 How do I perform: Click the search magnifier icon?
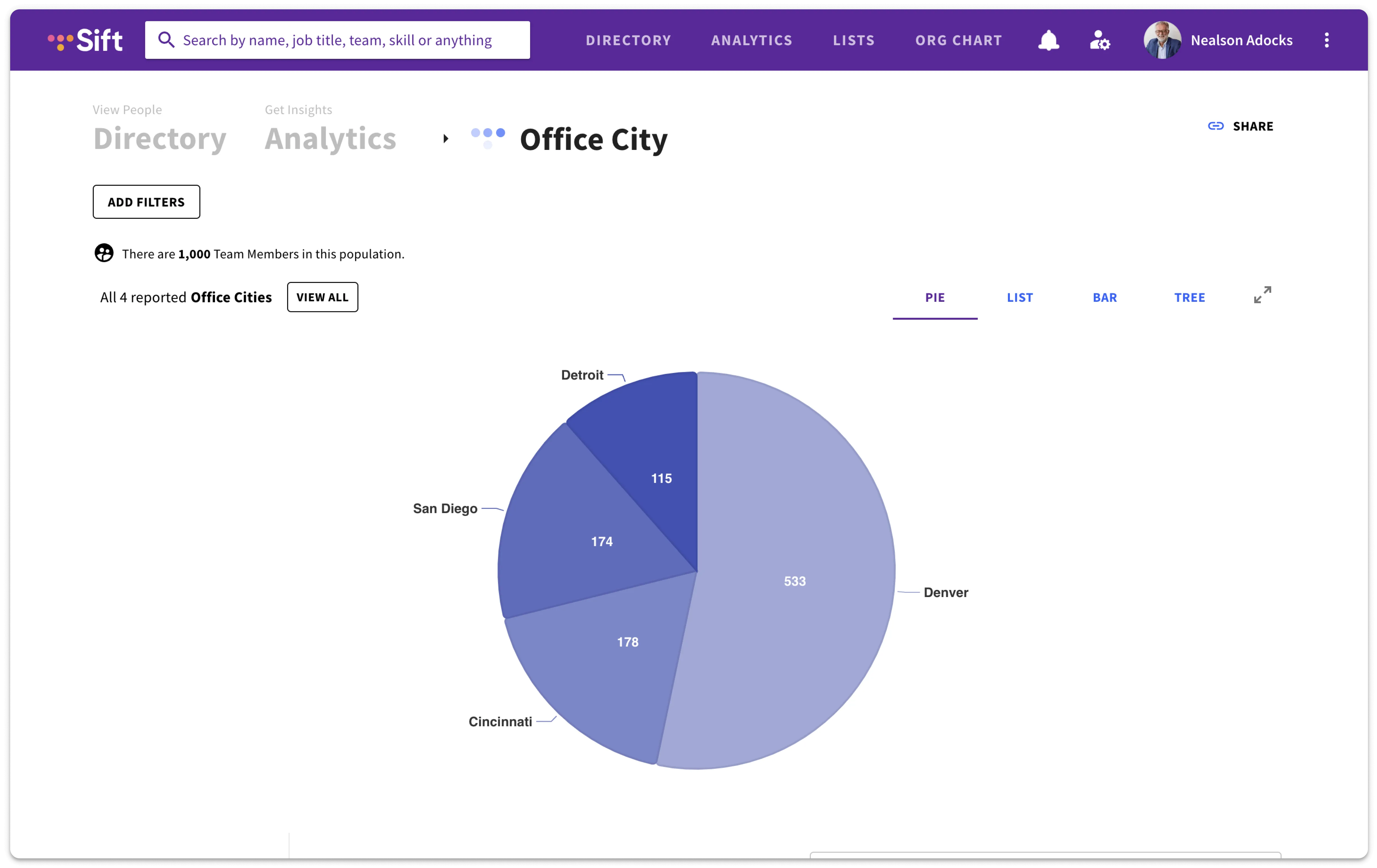(166, 40)
